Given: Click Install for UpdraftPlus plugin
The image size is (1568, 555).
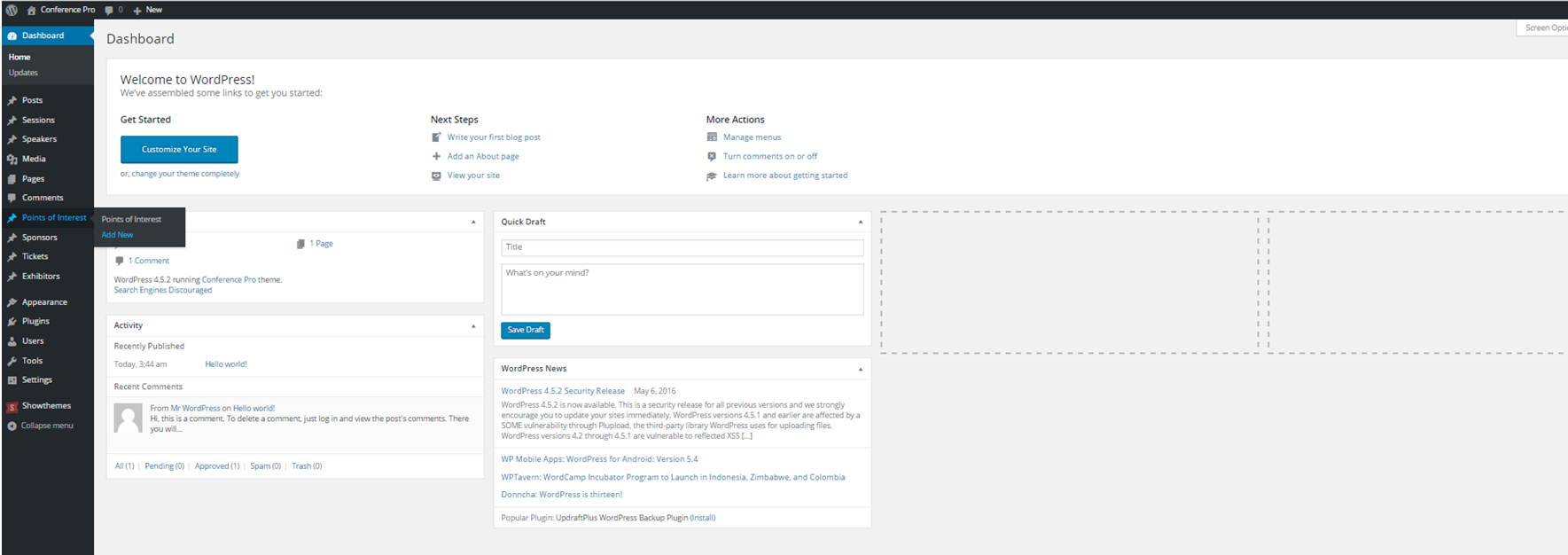Looking at the screenshot, I should click(703, 518).
